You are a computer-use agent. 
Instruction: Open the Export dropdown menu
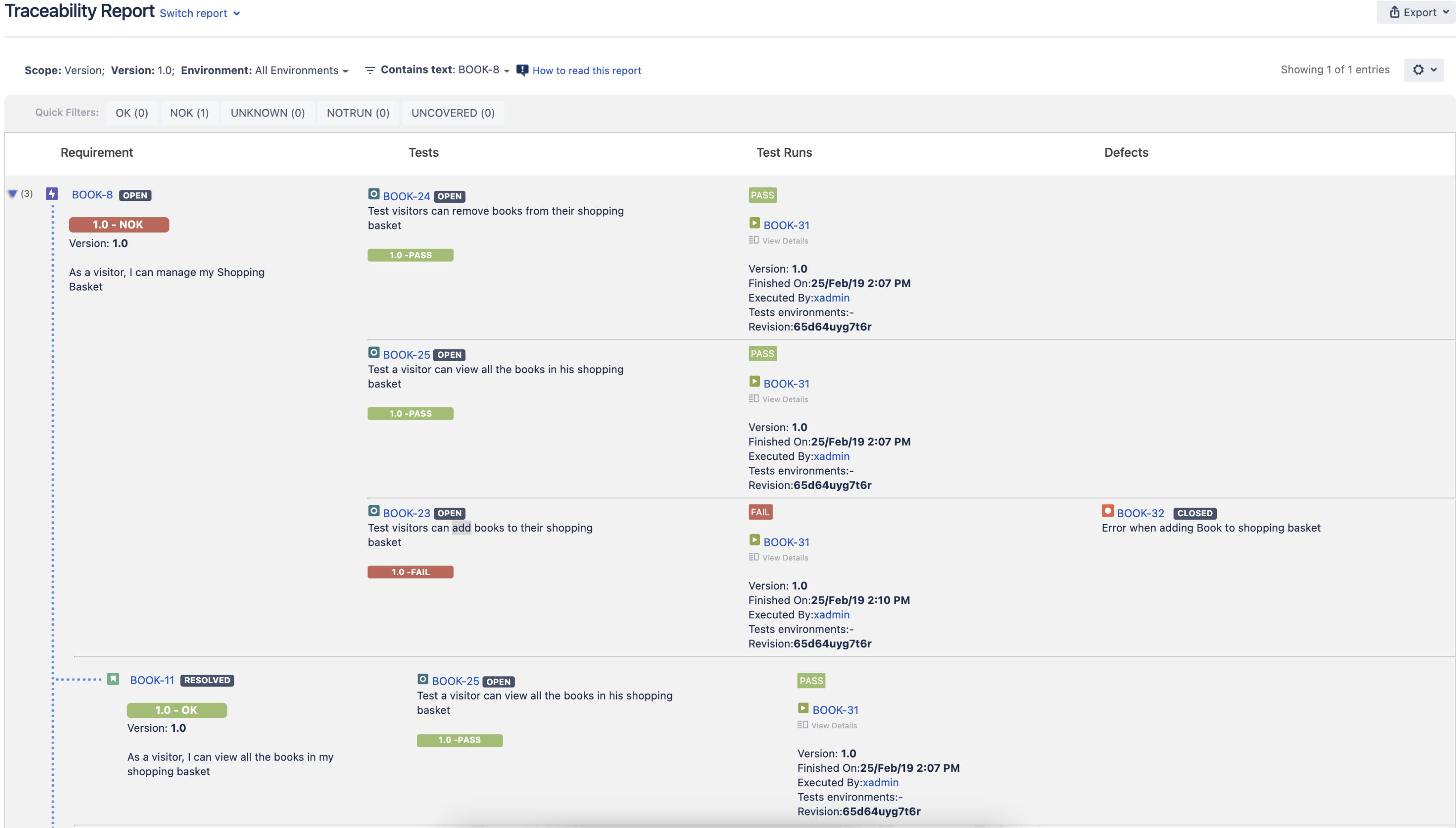1416,12
